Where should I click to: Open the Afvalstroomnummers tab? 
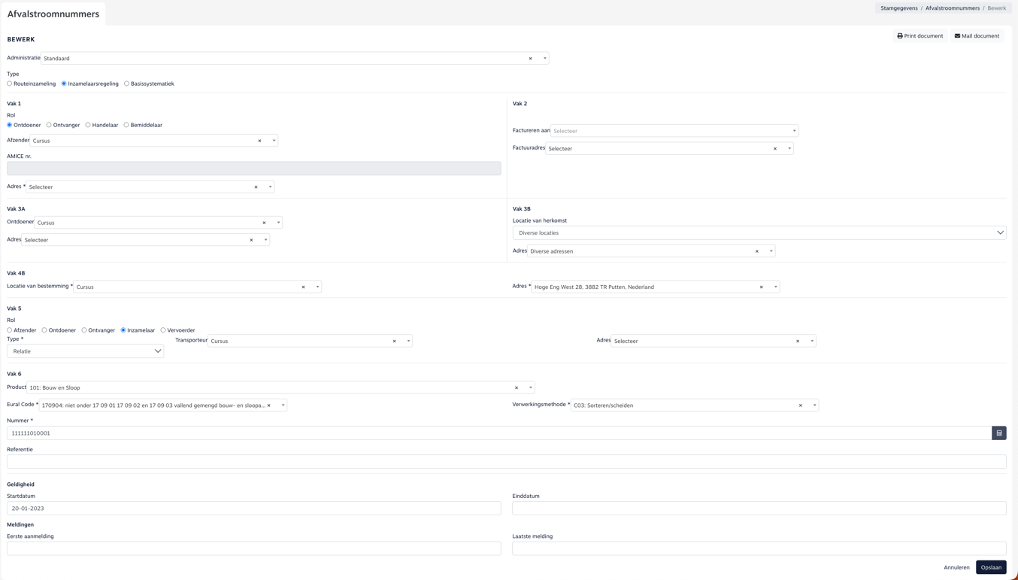click(x=53, y=14)
